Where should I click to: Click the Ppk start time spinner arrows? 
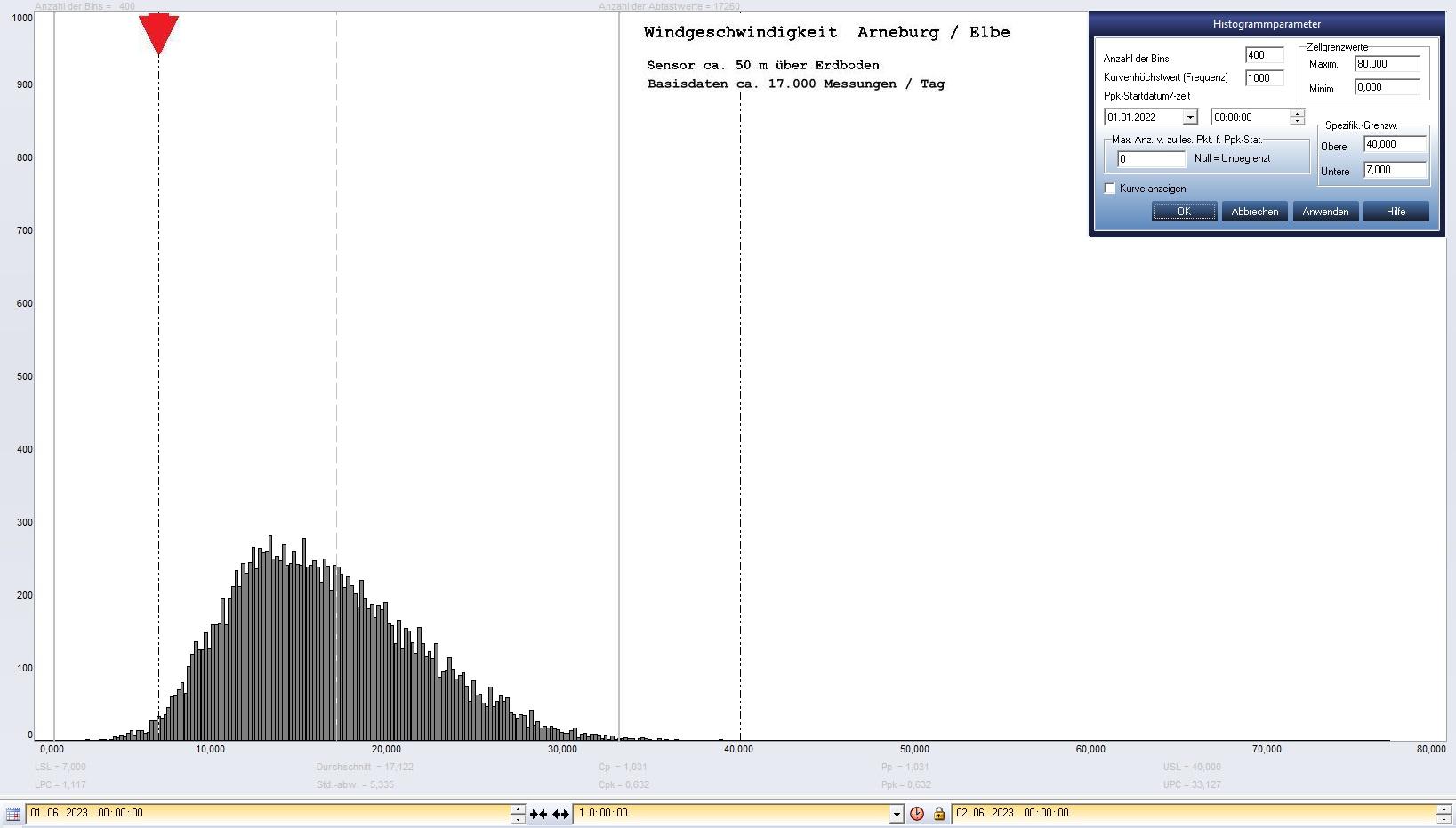click(x=1297, y=117)
